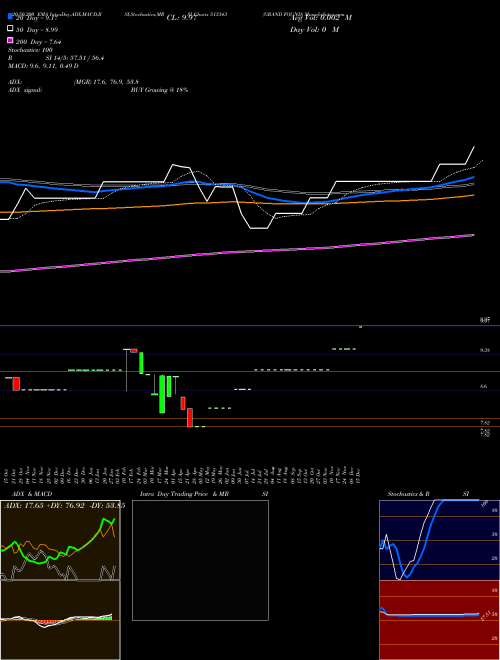Image resolution: width=500 pixels, height=660 pixels.
Task: Click the 'SI 14/5: 57.51 / 56.4' value
Action: point(75,58)
